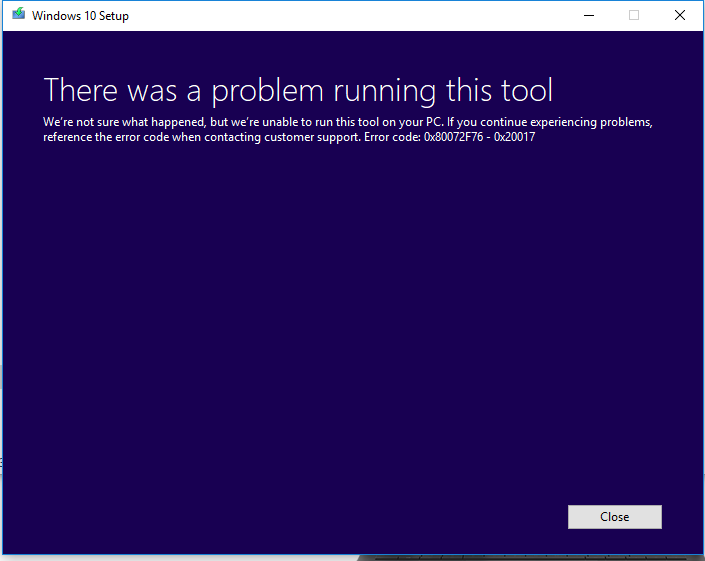Minimize the Windows 10 Setup window
Viewport: 705px width, 561px height.
(589, 15)
